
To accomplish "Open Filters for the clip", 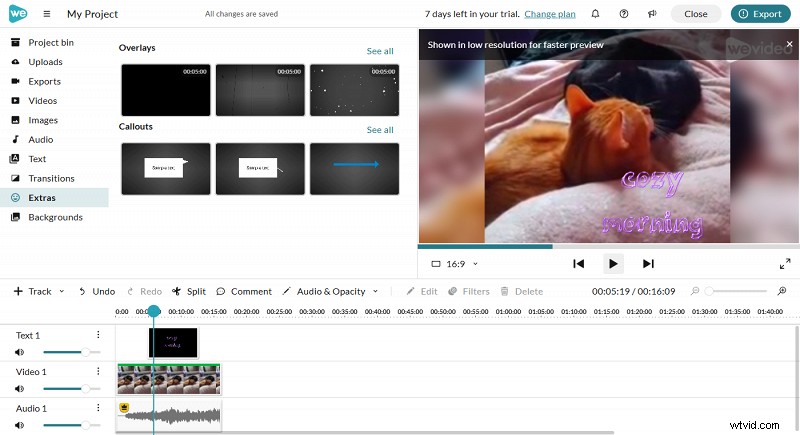I will pyautogui.click(x=469, y=291).
